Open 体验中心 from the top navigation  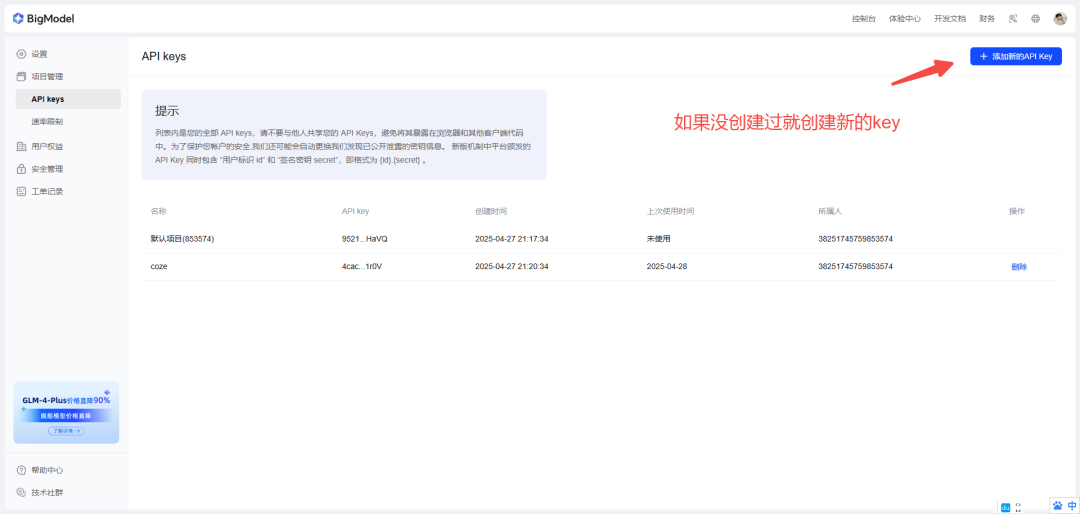[905, 19]
